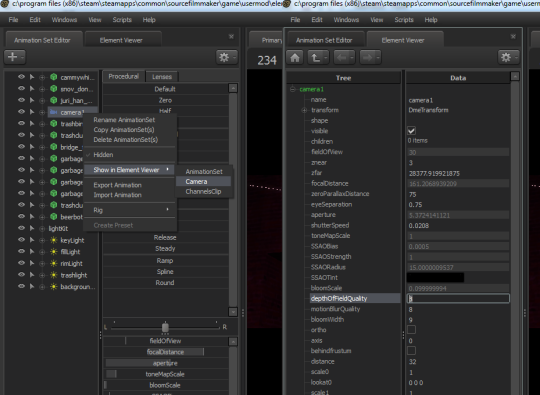Go to Element Viewer home button
540x395 pixels.
coord(295,58)
